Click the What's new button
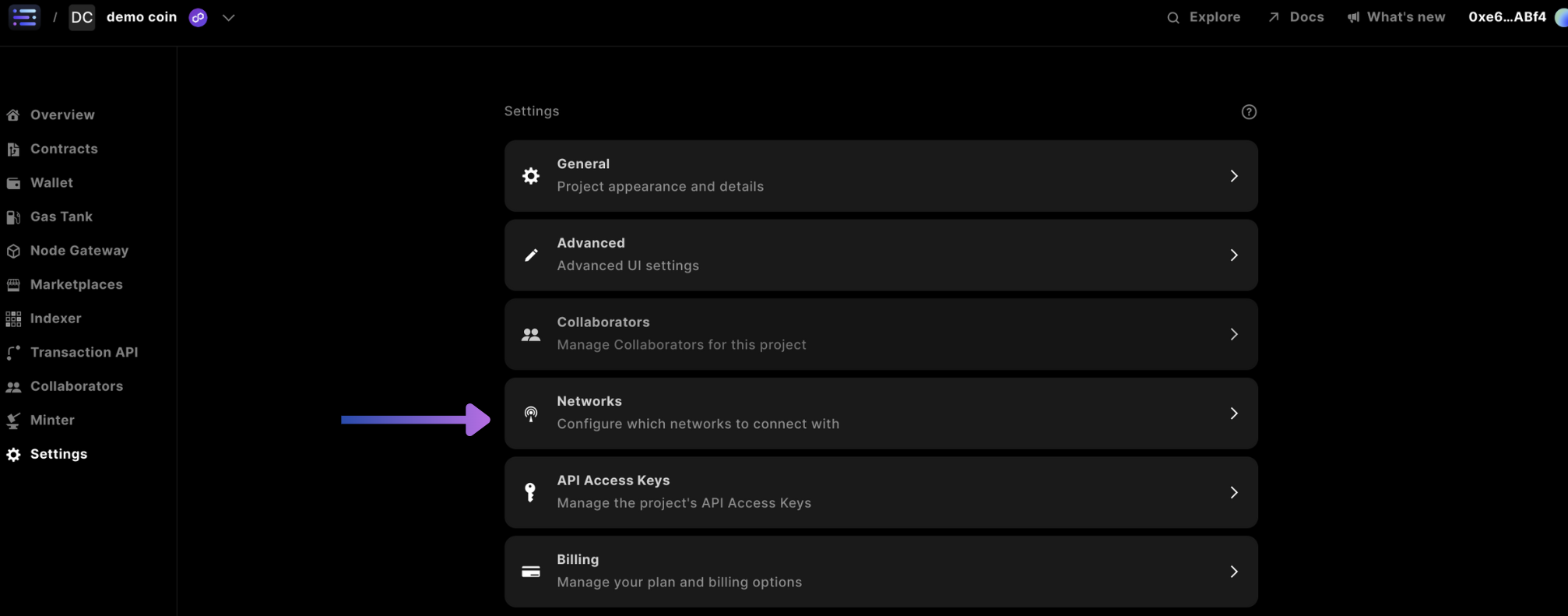Viewport: 1568px width, 616px height. click(x=1396, y=16)
